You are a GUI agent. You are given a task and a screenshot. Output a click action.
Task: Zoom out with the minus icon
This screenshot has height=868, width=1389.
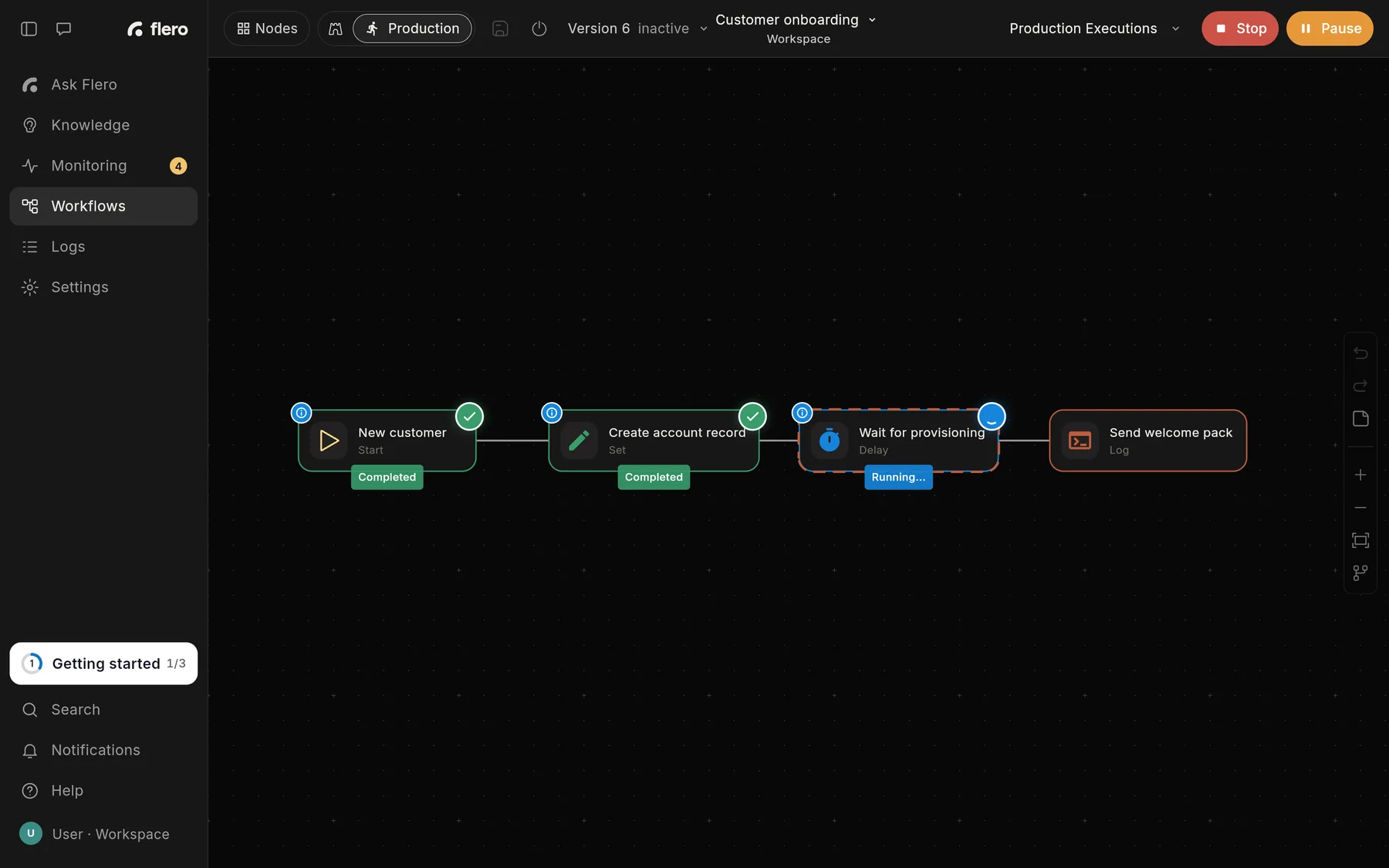[x=1360, y=508]
